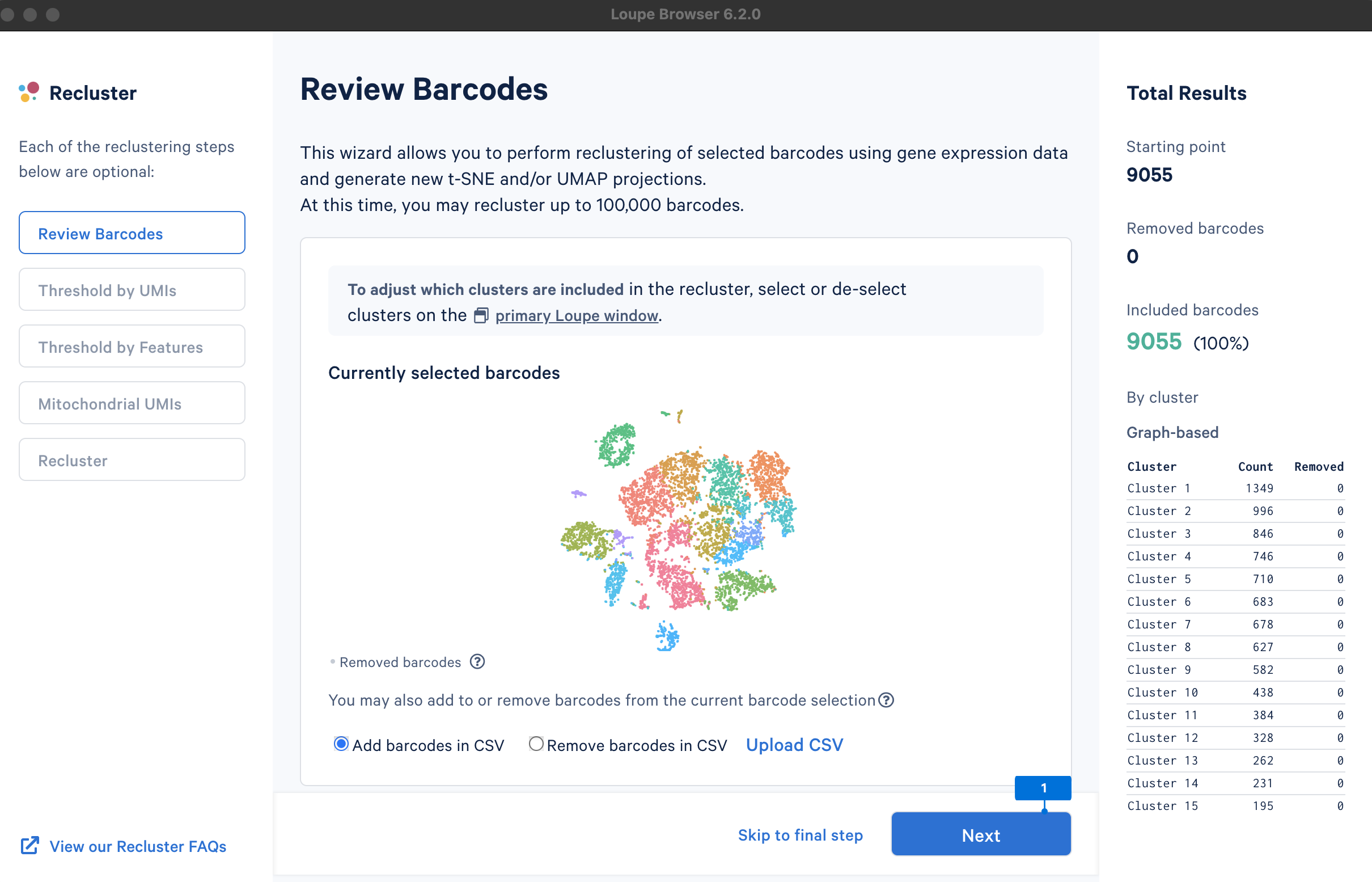Jump to the Recluster step in sidebar
Viewport: 1372px width, 882px height.
[132, 460]
